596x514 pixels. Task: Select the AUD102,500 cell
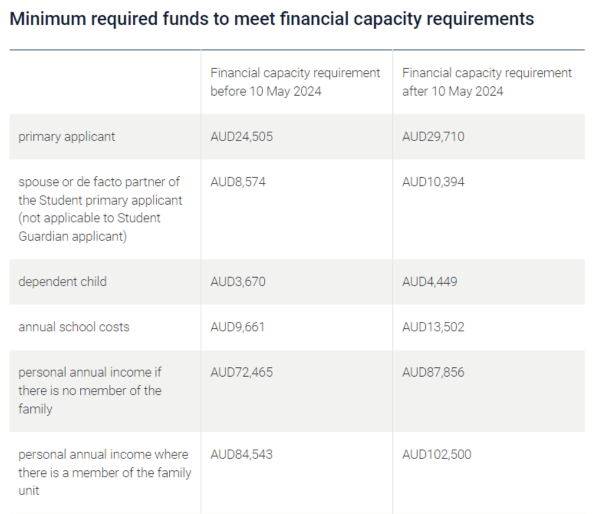(x=437, y=454)
